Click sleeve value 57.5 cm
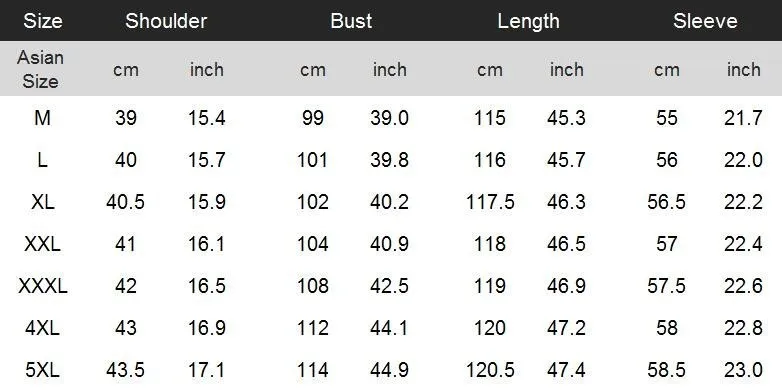Screen dimensions: 782x390 [x=666, y=286]
